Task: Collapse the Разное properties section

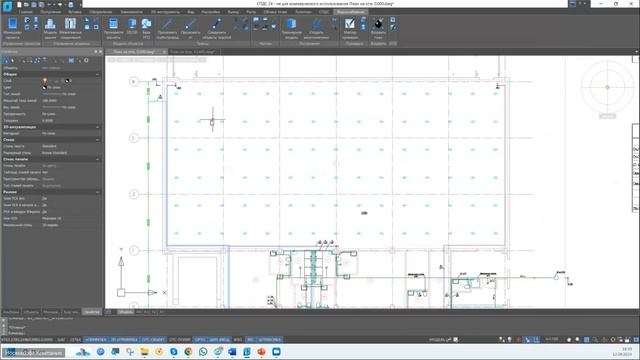Action: 98,192
